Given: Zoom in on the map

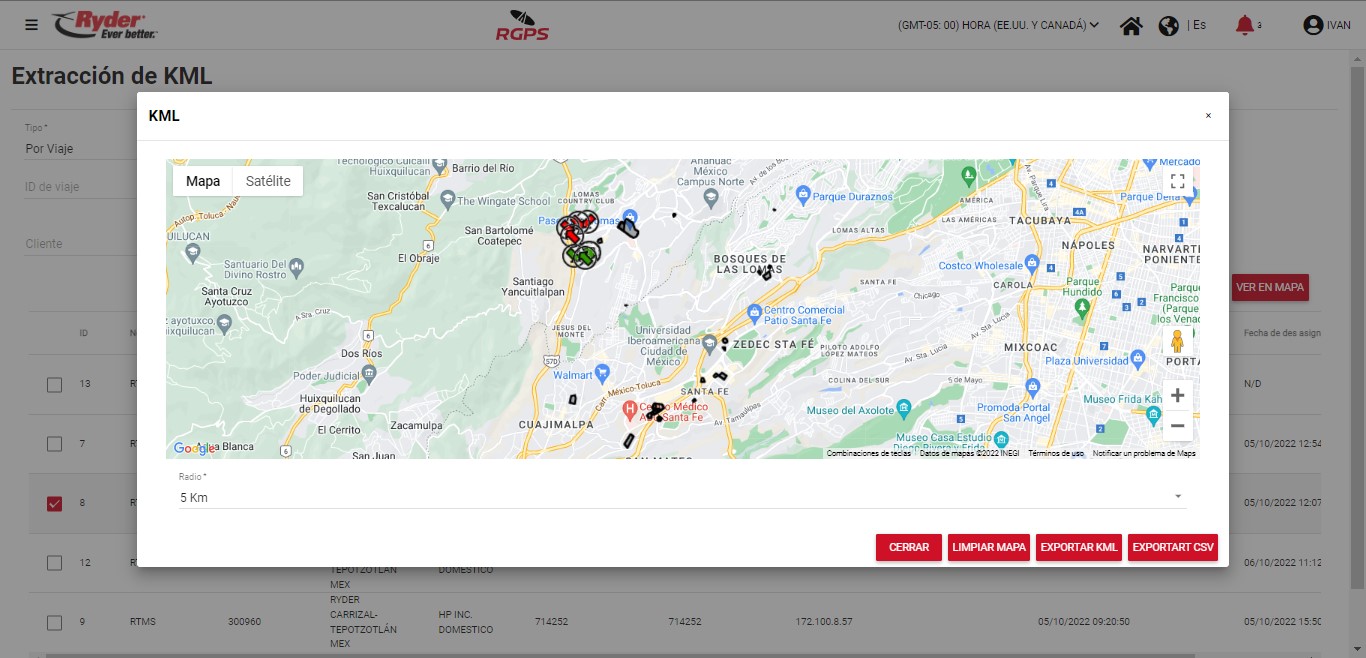Looking at the screenshot, I should [x=1177, y=395].
